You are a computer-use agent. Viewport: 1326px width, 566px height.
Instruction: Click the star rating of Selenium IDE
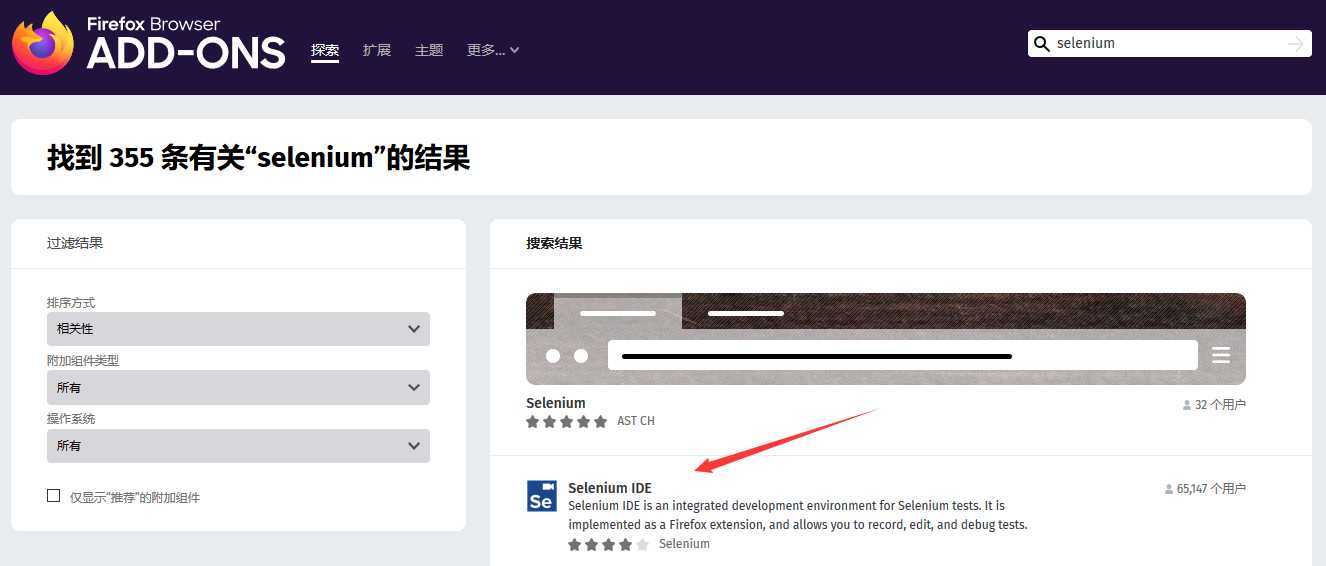609,545
